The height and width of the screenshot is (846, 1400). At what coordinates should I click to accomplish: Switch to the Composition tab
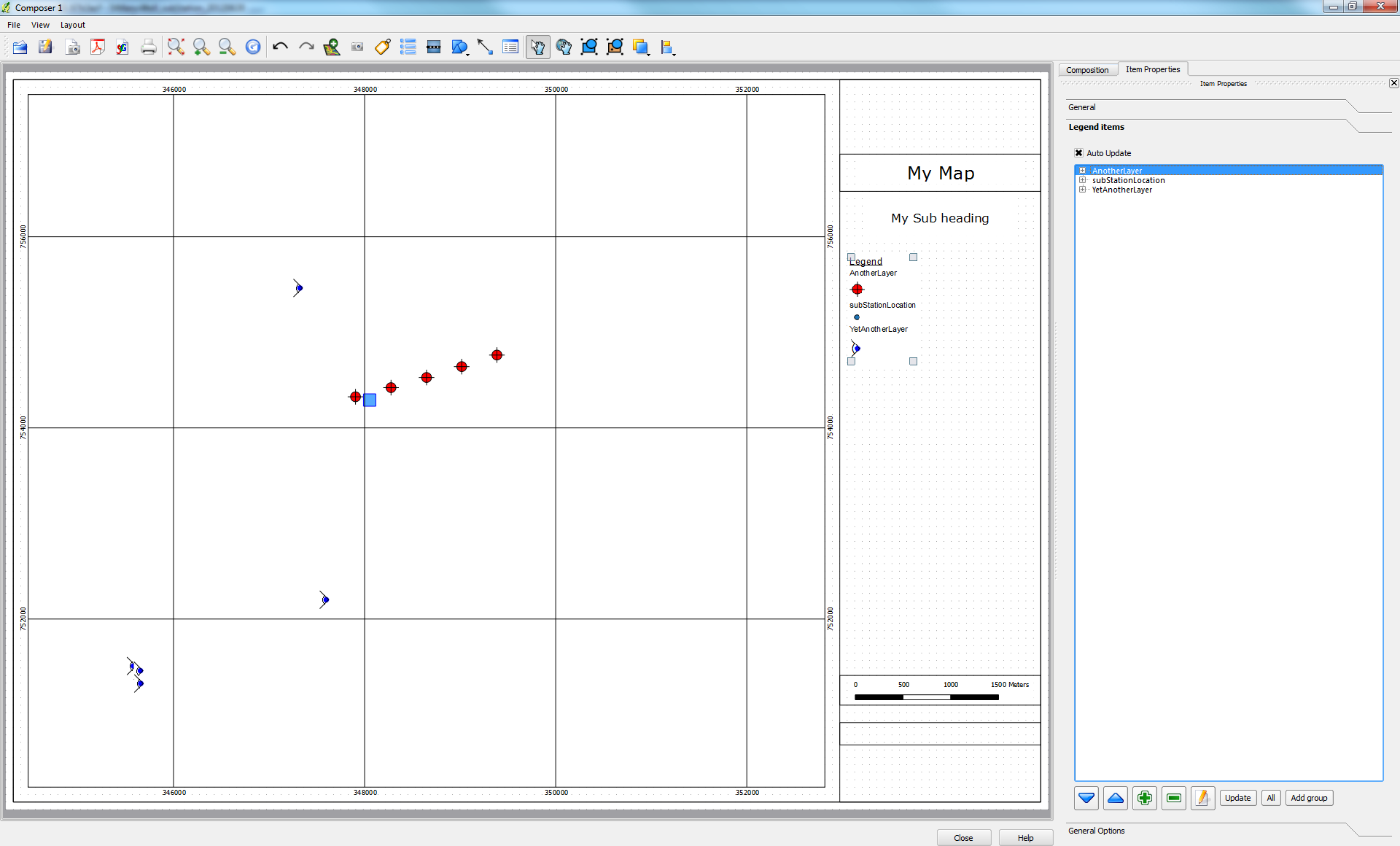(1087, 70)
